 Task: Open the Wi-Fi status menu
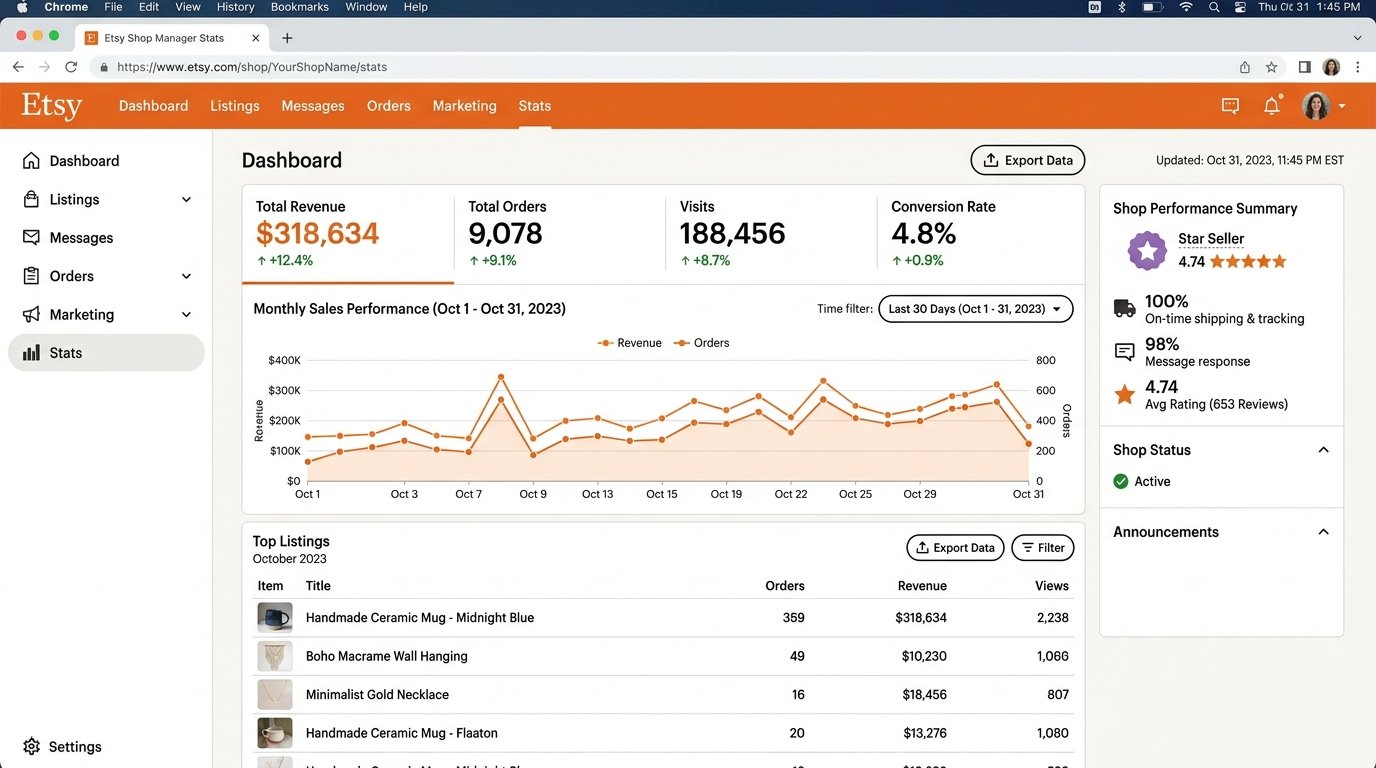(1186, 7)
